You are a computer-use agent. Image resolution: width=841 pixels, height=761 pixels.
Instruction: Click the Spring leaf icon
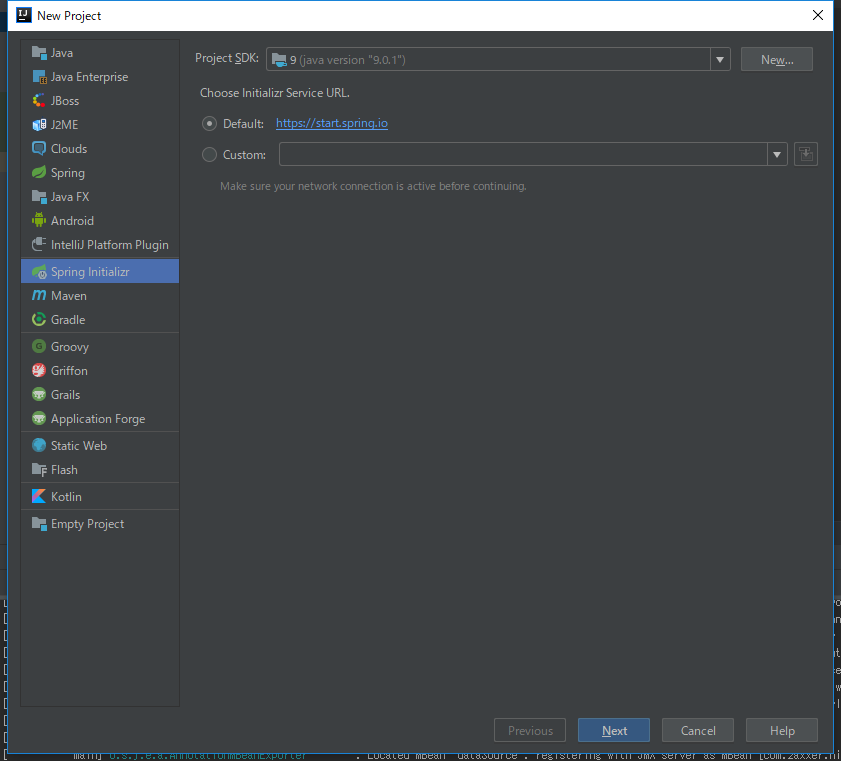pos(39,173)
